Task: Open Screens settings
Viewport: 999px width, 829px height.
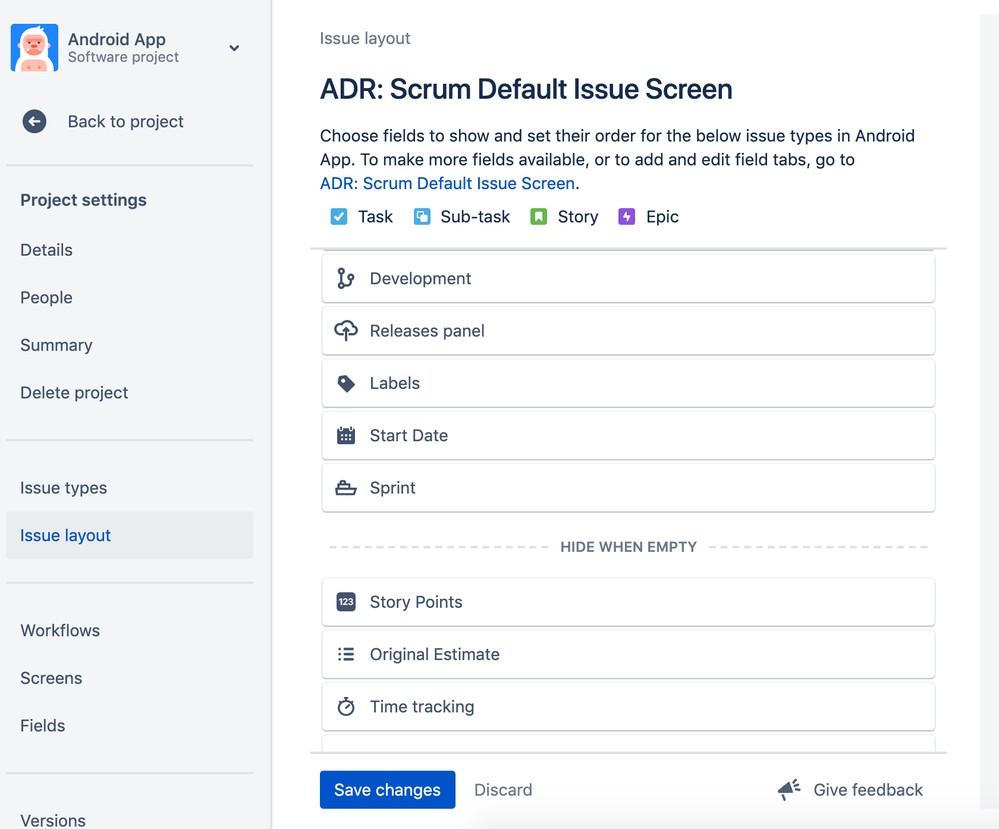Action: point(52,678)
